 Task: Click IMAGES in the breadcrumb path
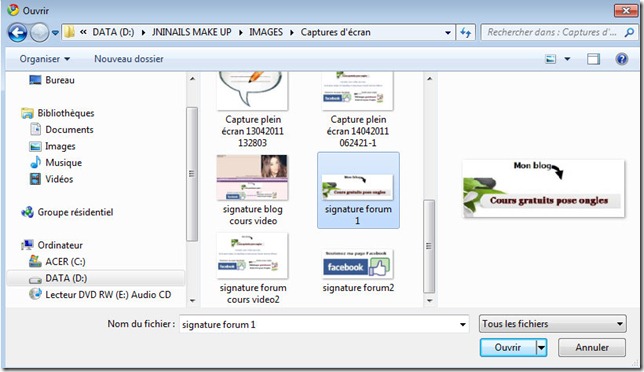click(x=266, y=32)
